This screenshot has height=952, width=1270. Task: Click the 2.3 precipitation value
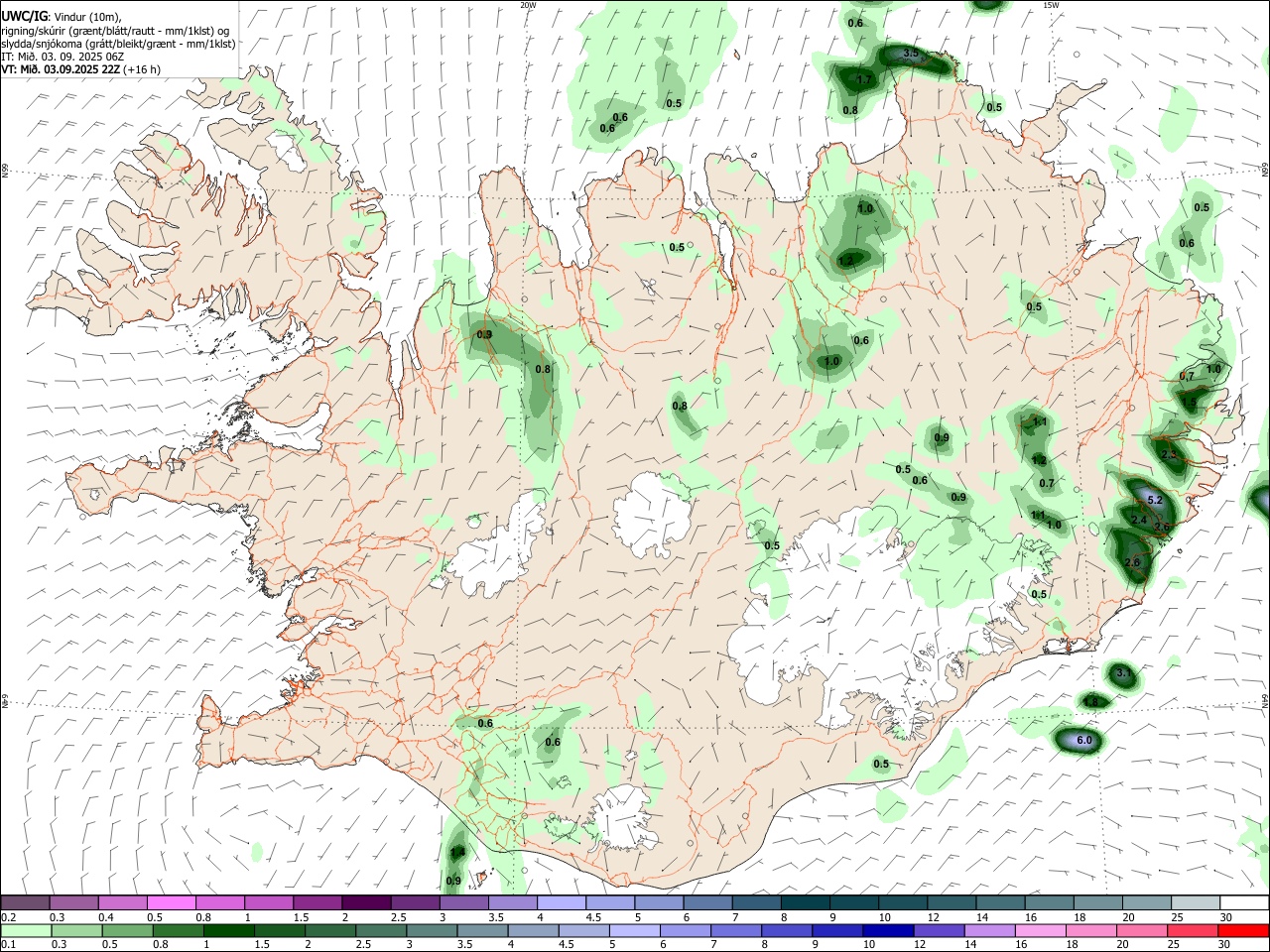pyautogui.click(x=1168, y=455)
